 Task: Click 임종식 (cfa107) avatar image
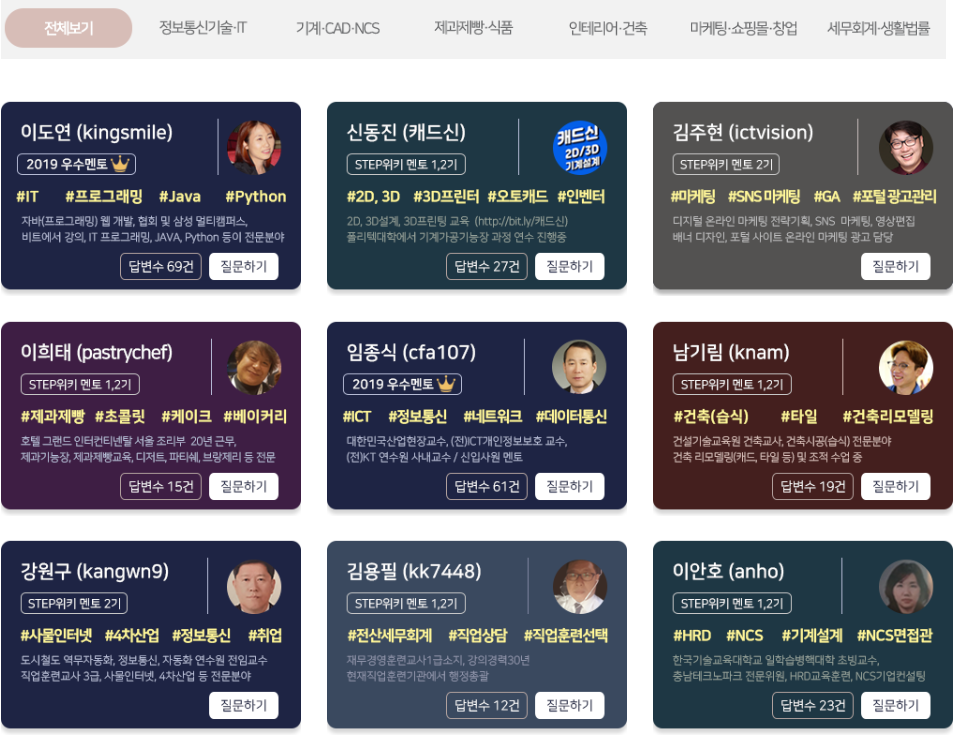point(579,367)
